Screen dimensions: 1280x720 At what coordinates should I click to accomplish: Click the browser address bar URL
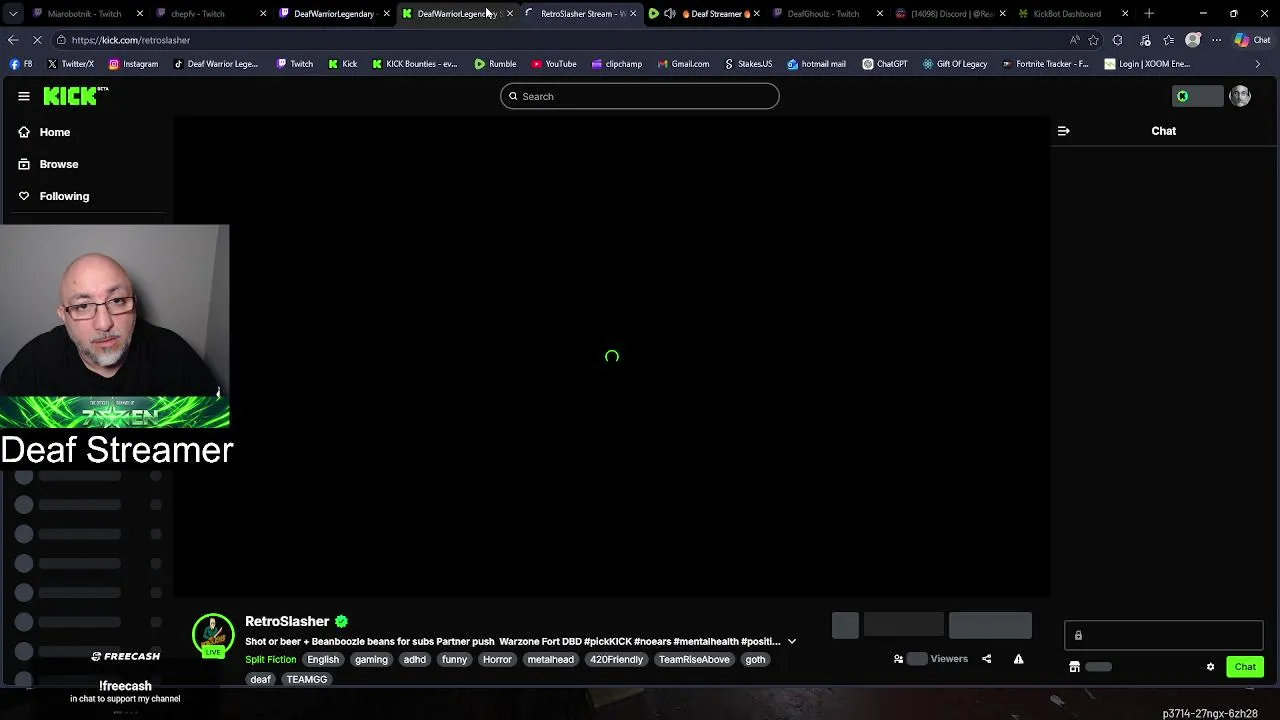(x=131, y=40)
